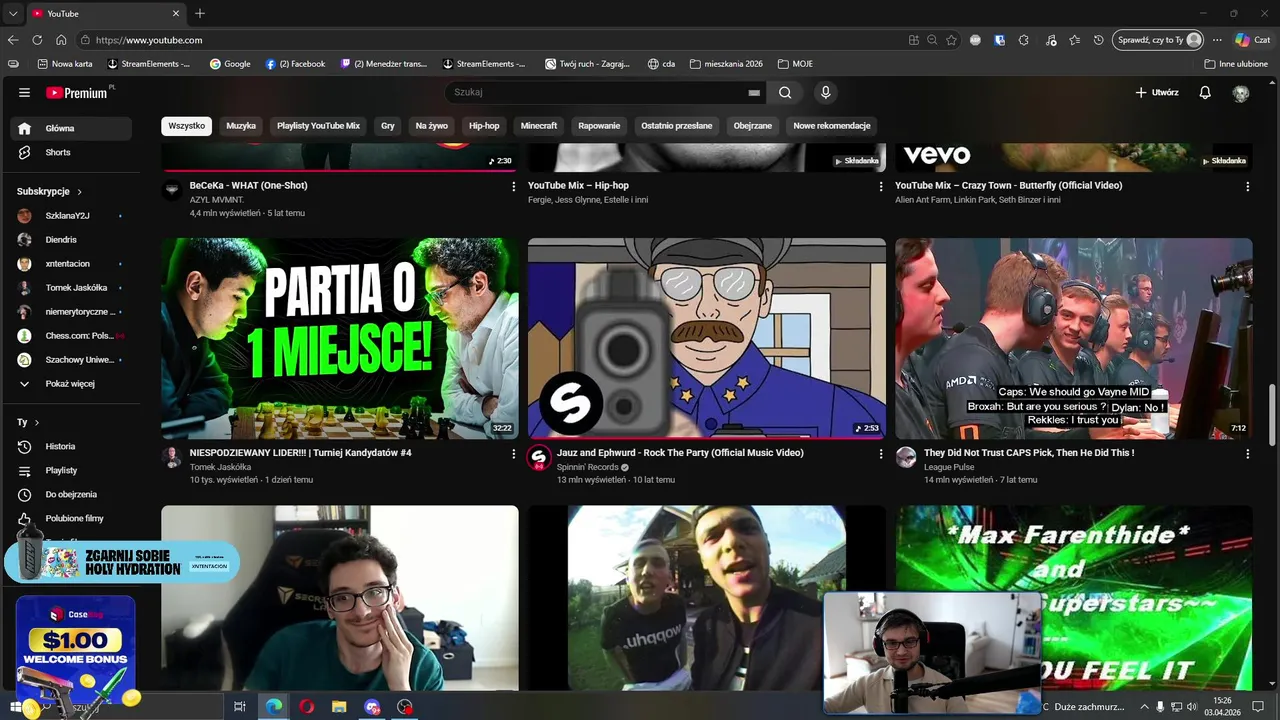1280x720 pixels.
Task: Click League Pulse channel avatar
Action: 906,458
